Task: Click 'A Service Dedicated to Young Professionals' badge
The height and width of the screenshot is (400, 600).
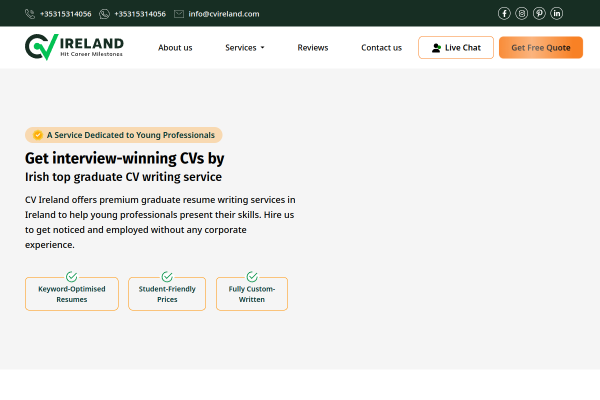Action: 124,135
